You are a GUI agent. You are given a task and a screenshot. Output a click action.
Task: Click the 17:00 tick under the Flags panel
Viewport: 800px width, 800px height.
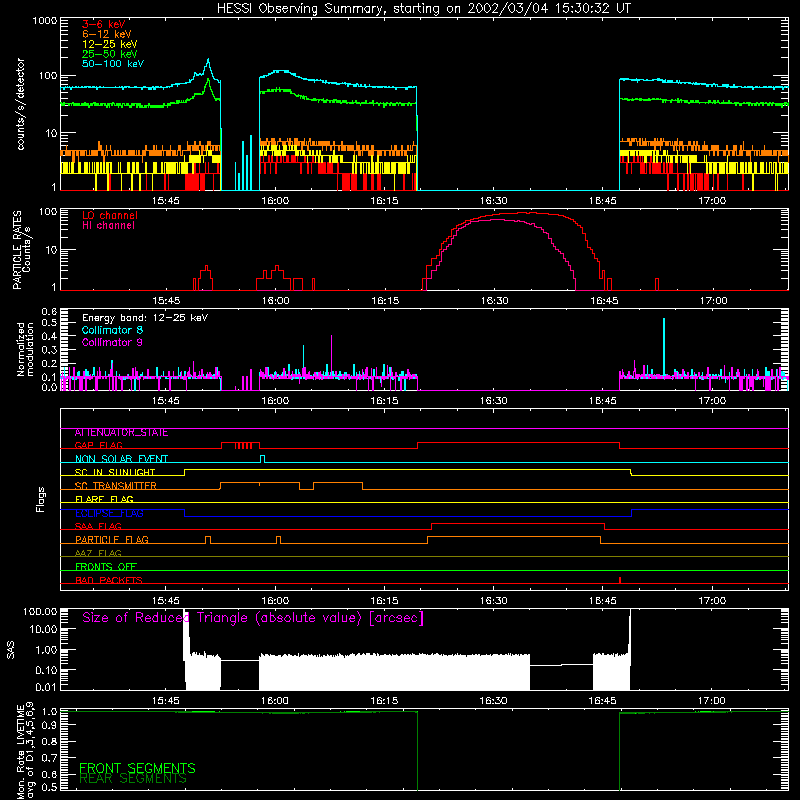712,601
